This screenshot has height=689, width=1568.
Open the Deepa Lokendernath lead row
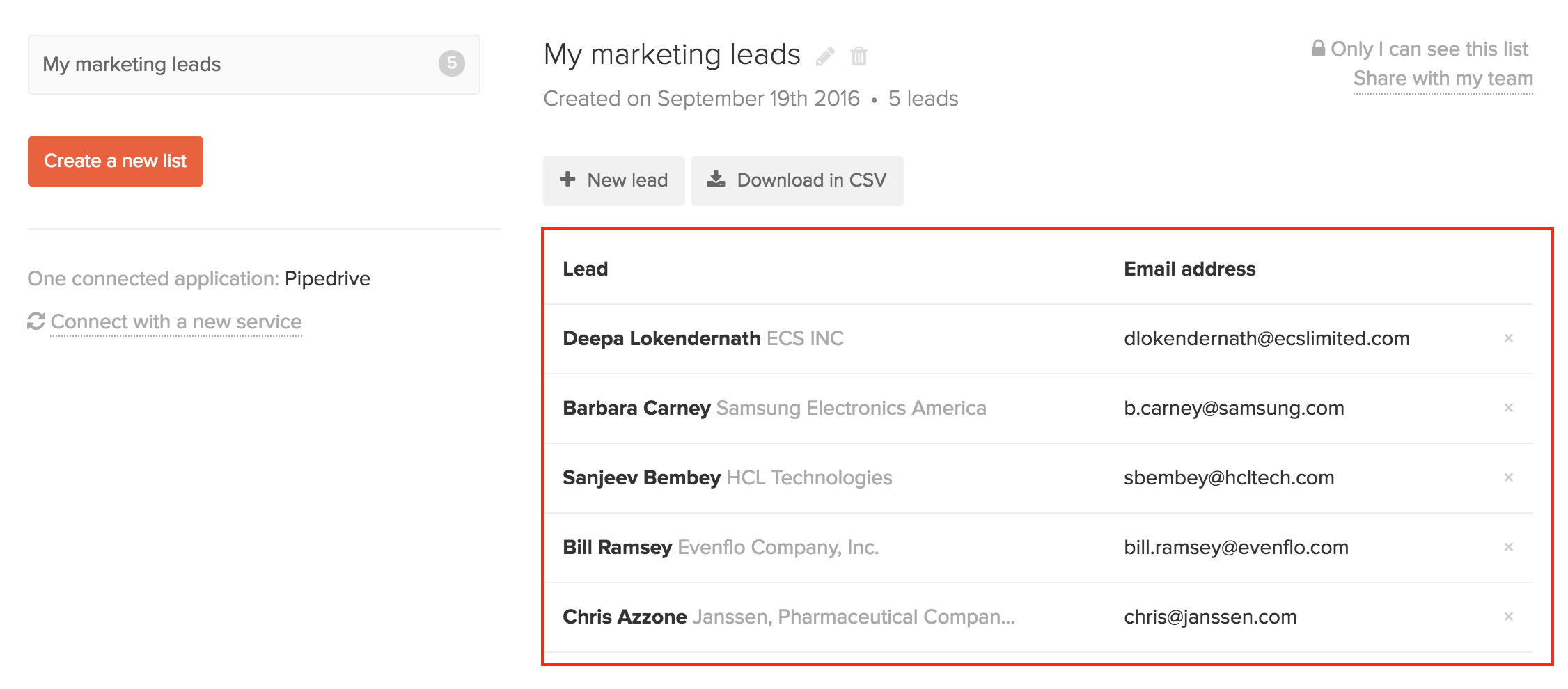pyautogui.click(x=1038, y=339)
